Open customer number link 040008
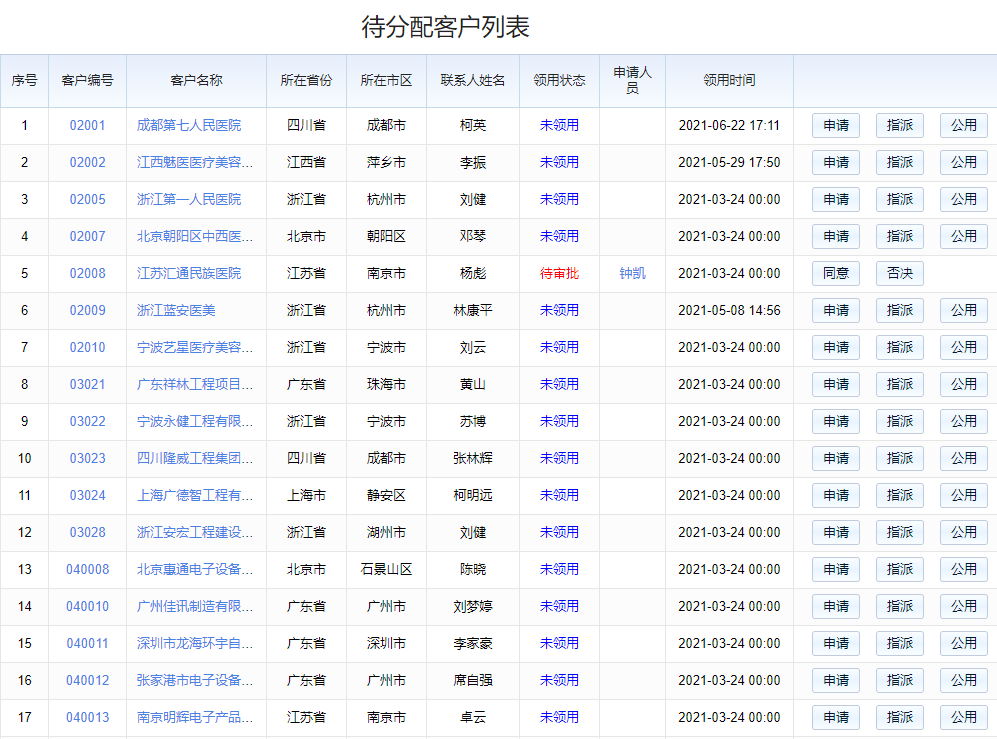The image size is (997, 739). [x=87, y=570]
